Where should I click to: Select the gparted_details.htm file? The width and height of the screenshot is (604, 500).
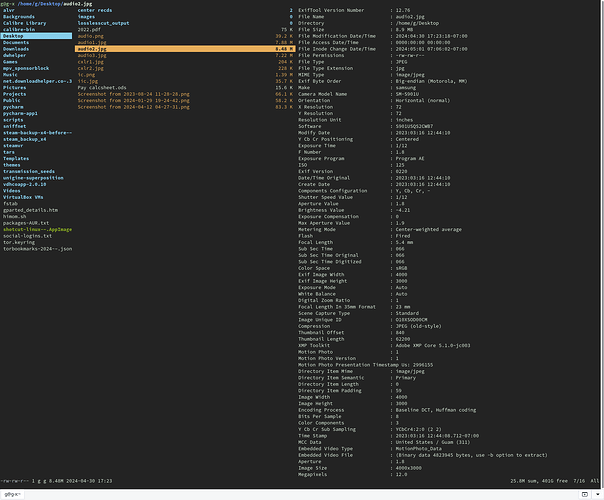30,210
